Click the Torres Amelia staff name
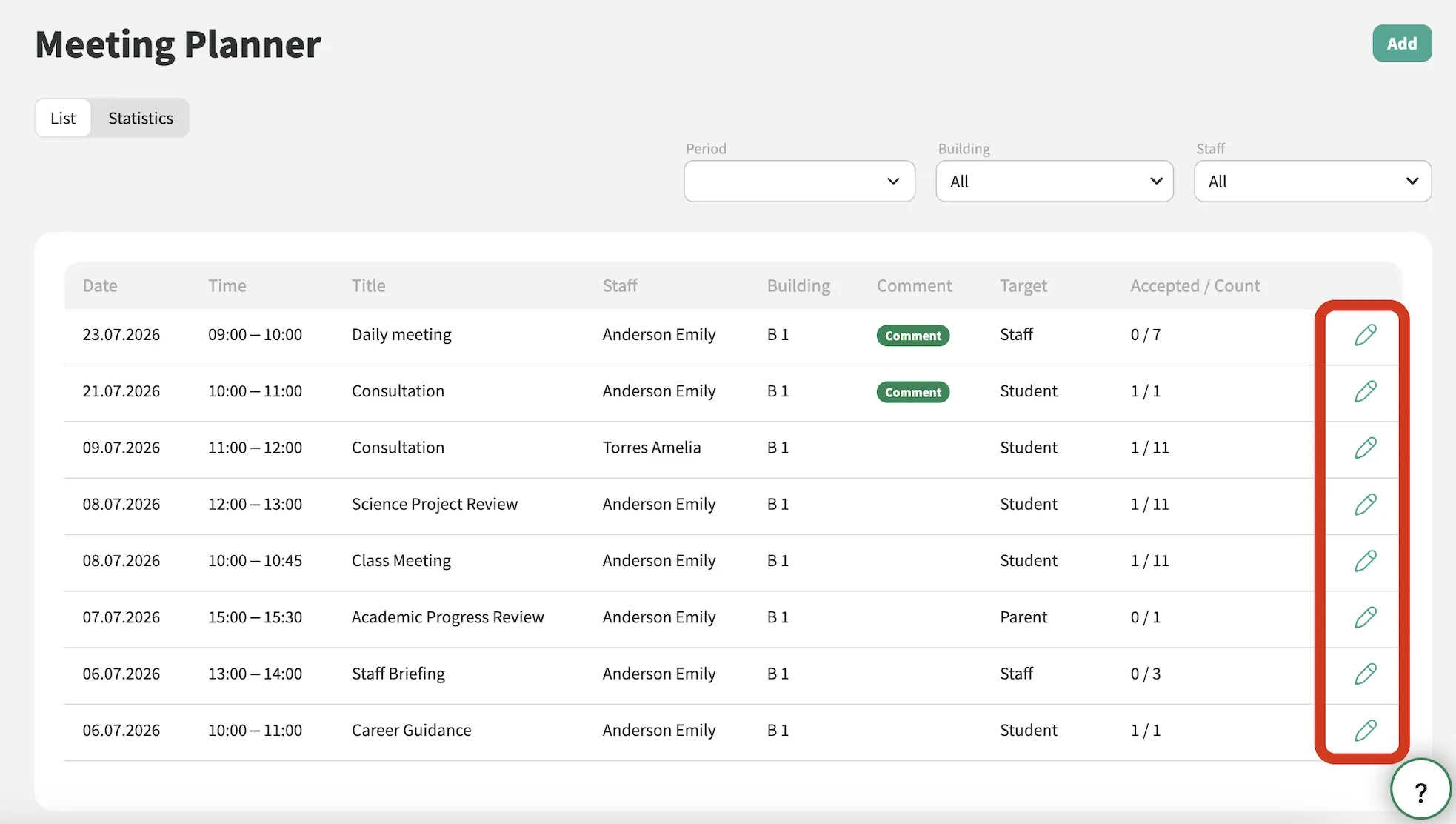1456x824 pixels. [x=651, y=448]
